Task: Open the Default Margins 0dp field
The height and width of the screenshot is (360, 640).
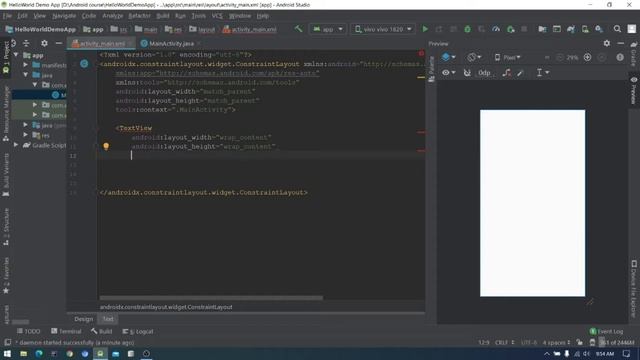Action: pos(484,73)
